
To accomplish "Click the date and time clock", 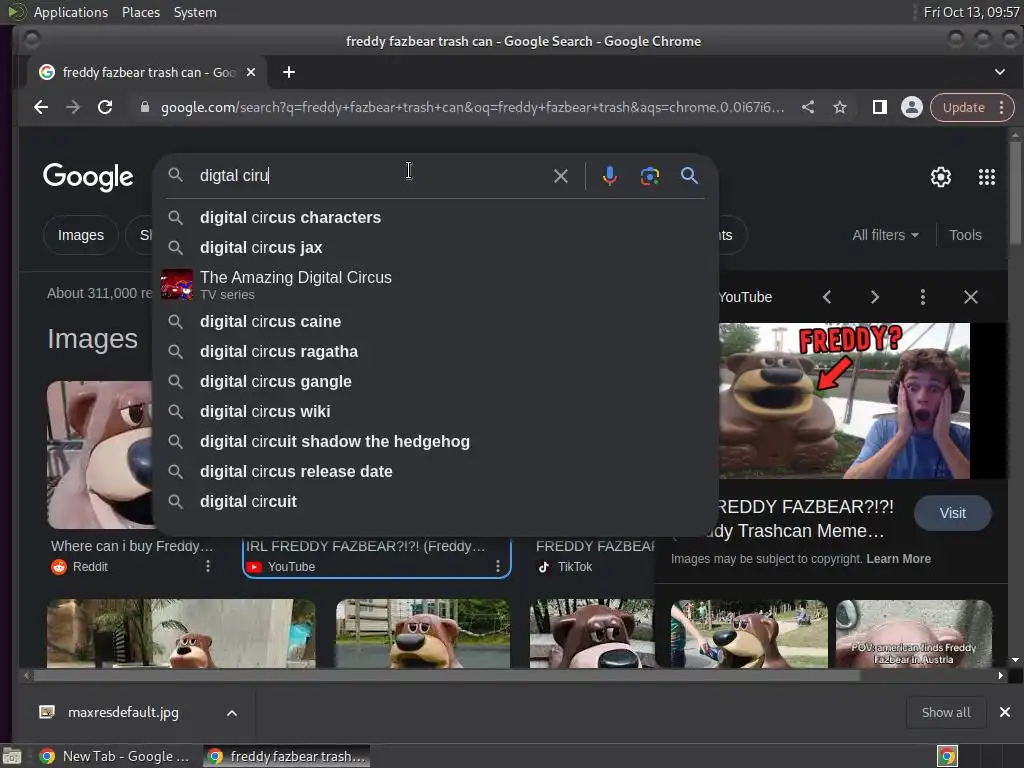I will [x=971, y=12].
